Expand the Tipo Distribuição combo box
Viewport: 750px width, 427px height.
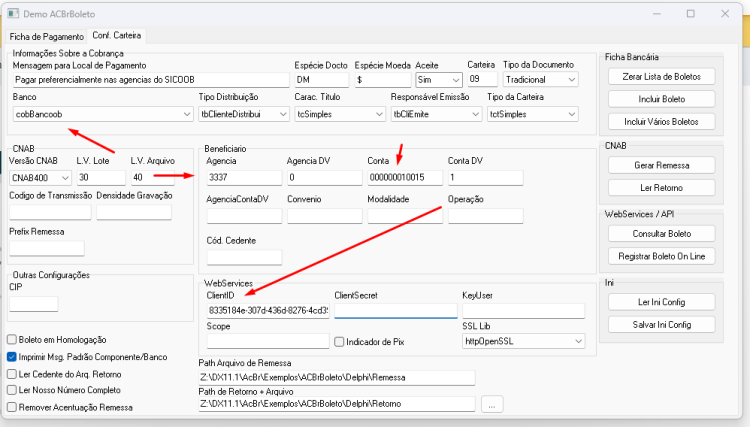tap(244, 114)
